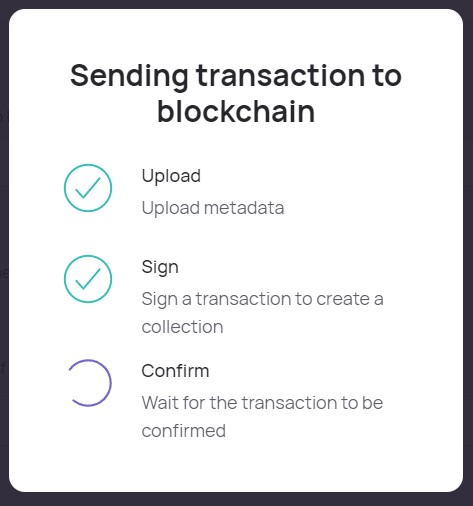
Task: Click the word 'blockchain' in the title
Action: (x=236, y=111)
